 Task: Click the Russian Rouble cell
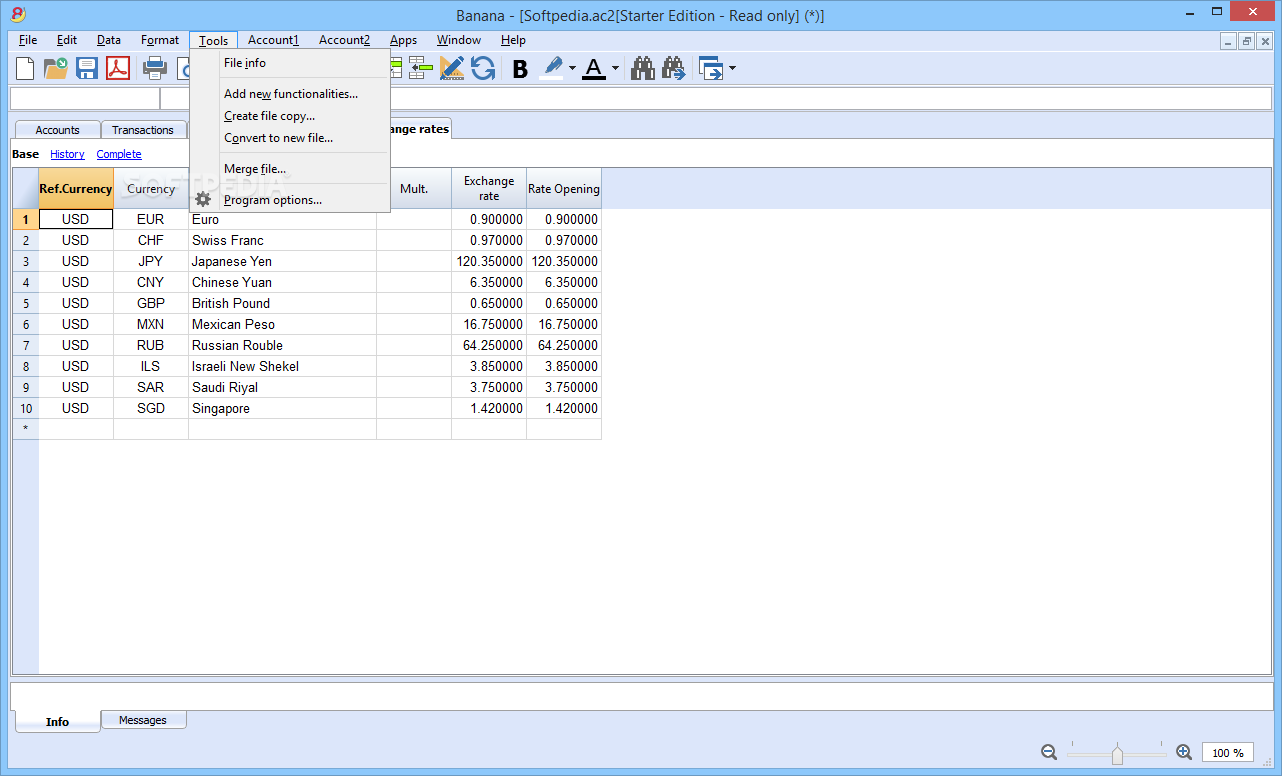click(283, 345)
